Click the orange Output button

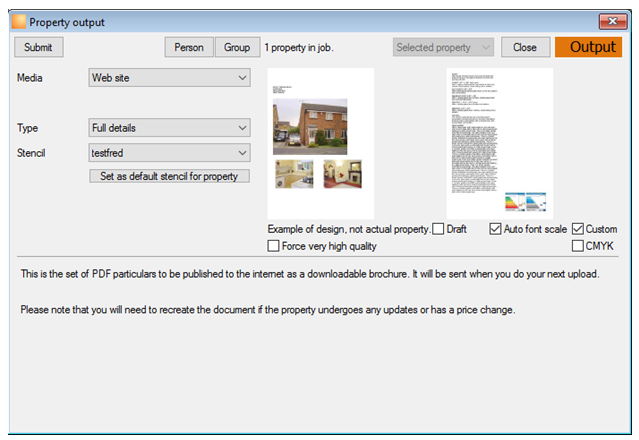coord(588,47)
